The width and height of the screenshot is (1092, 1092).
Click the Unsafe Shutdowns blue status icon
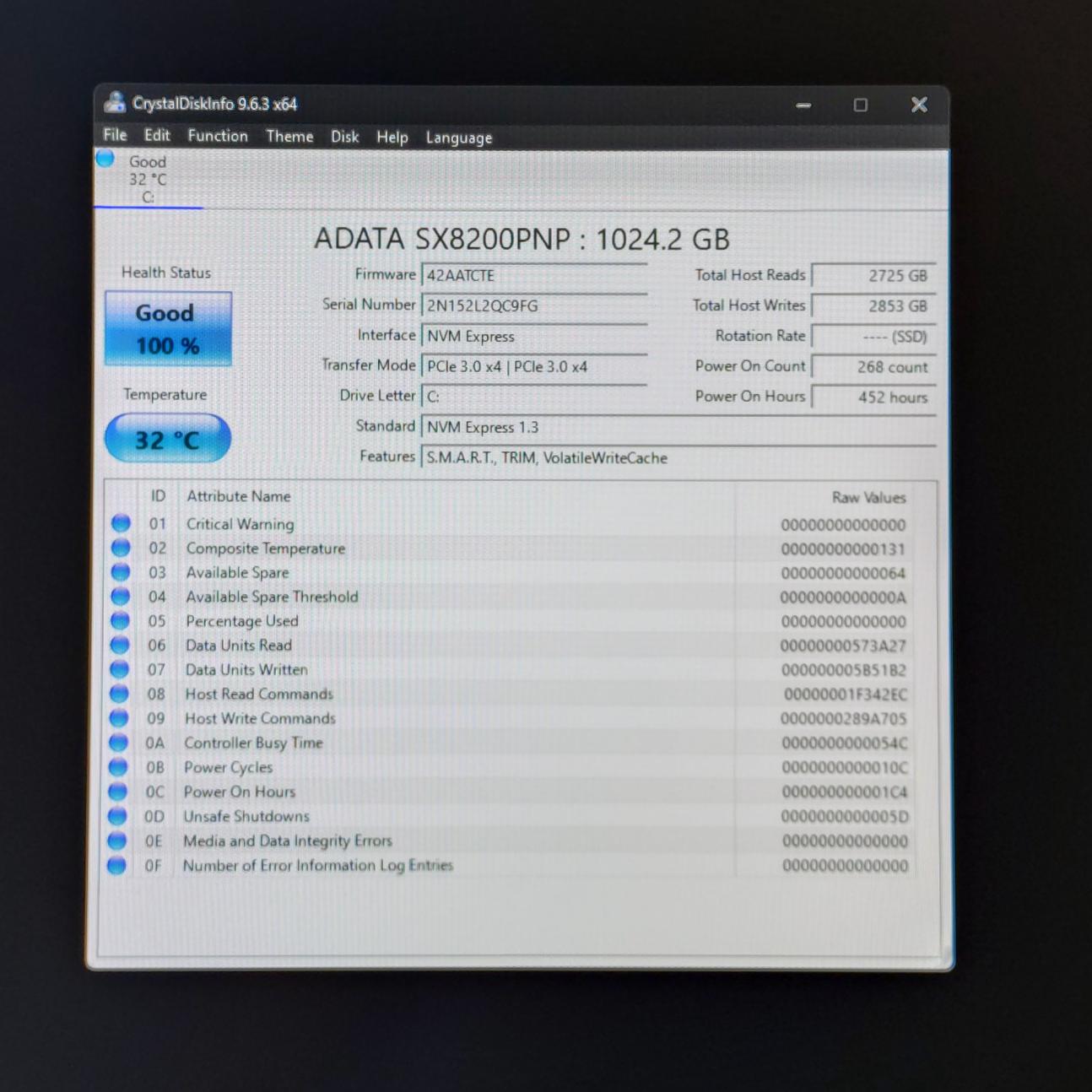click(118, 816)
